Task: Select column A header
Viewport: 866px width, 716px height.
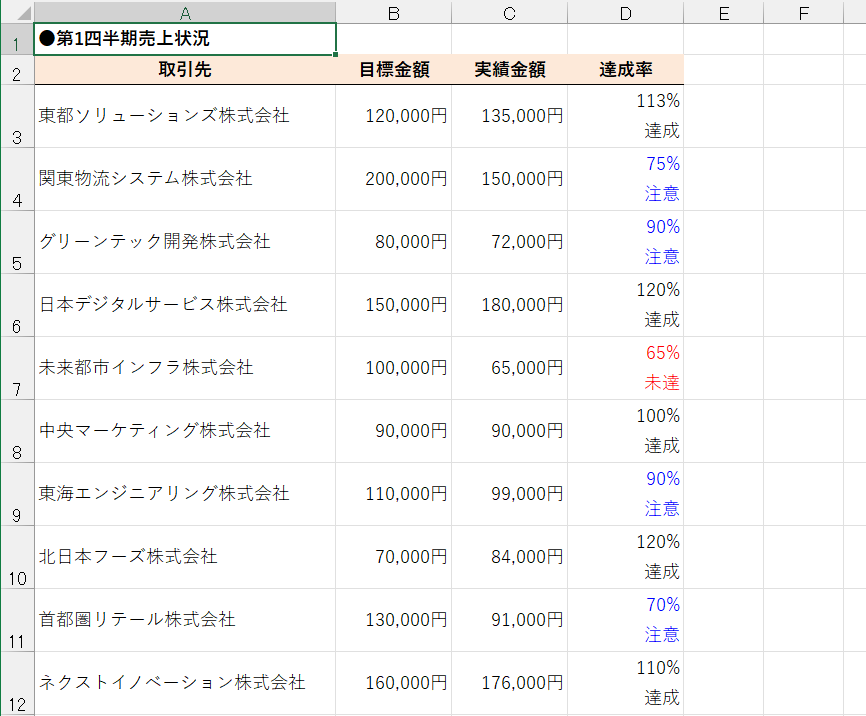Action: click(185, 12)
